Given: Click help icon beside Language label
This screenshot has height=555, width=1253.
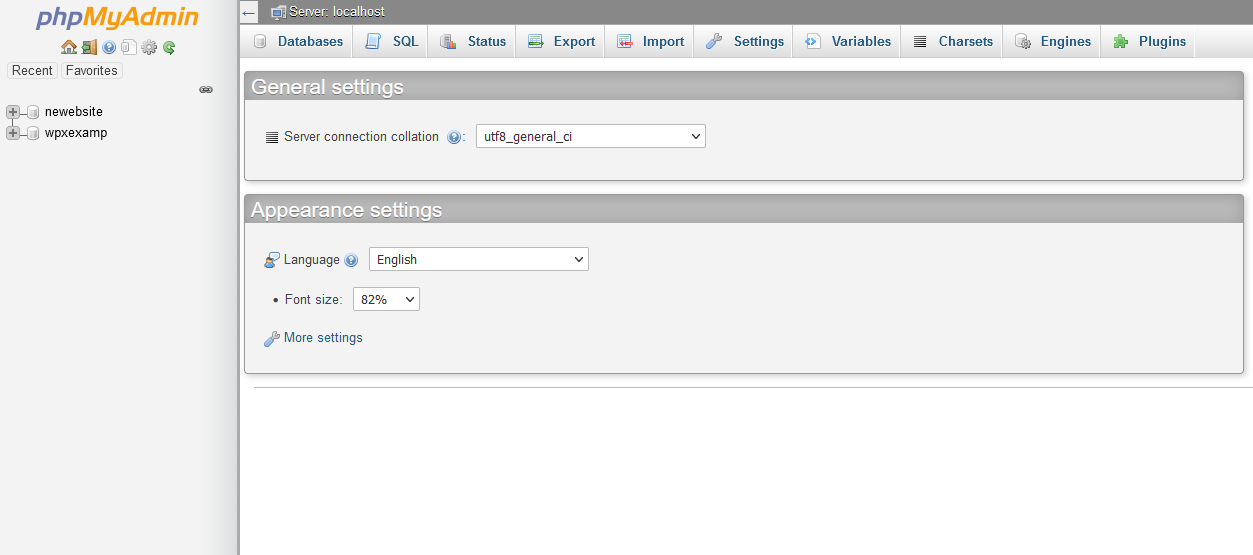Looking at the screenshot, I should pos(351,260).
